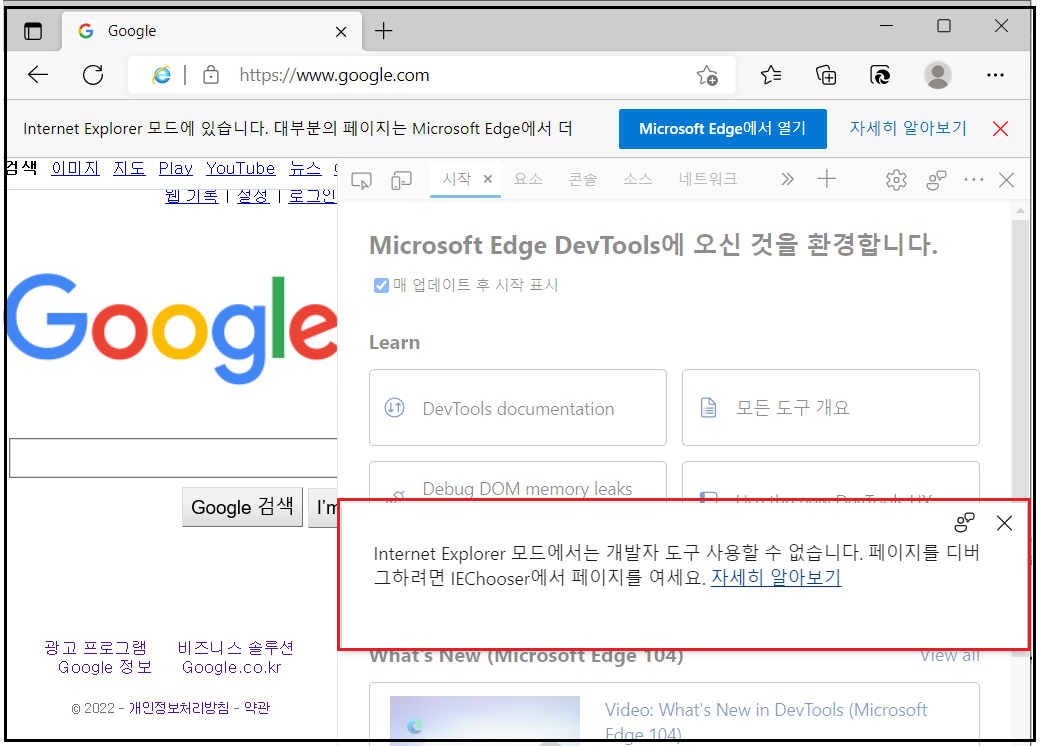Click the feedback icon in the IE mode notification
Image resolution: width=1040 pixels, height=746 pixels.
tap(964, 523)
